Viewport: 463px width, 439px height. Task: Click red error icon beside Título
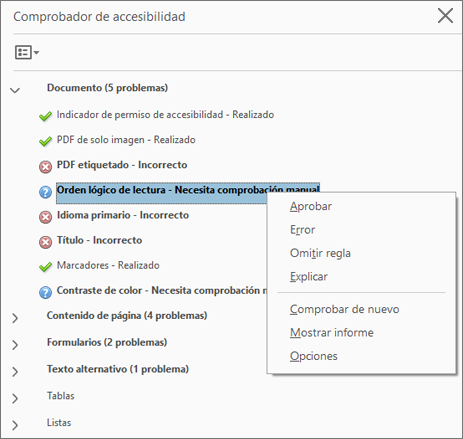click(x=45, y=242)
